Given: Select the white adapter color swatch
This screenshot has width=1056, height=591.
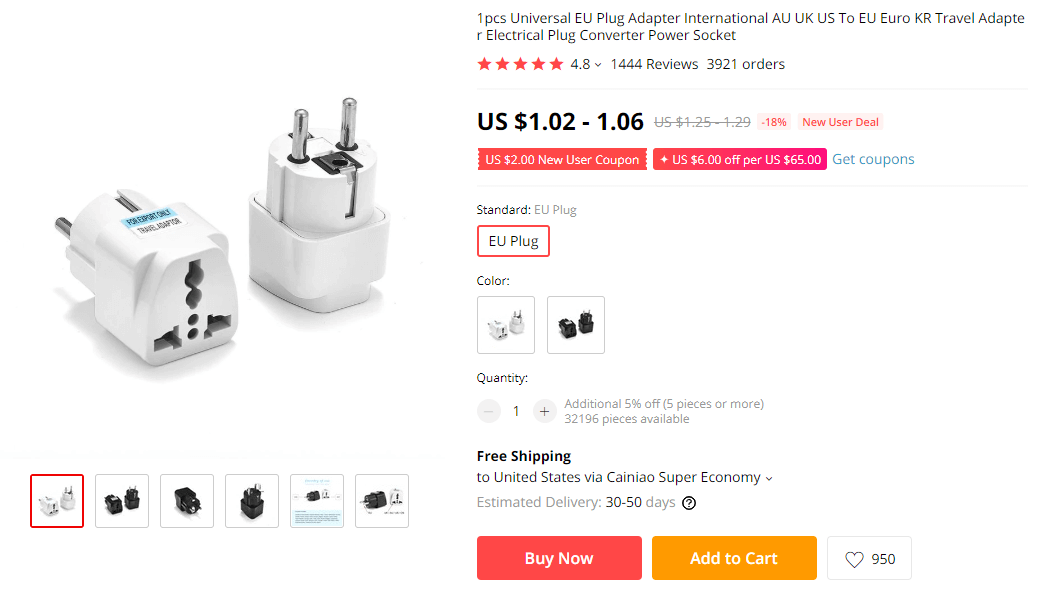Looking at the screenshot, I should pos(506,325).
